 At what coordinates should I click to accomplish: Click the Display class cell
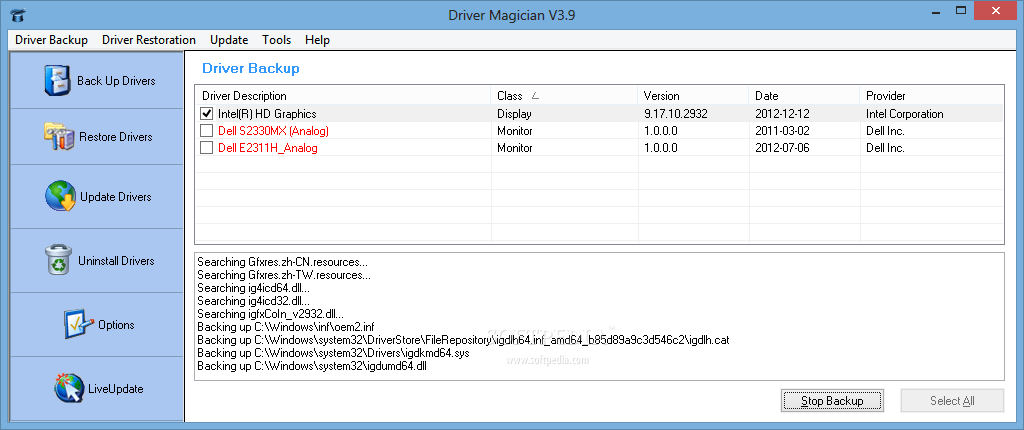[514, 114]
